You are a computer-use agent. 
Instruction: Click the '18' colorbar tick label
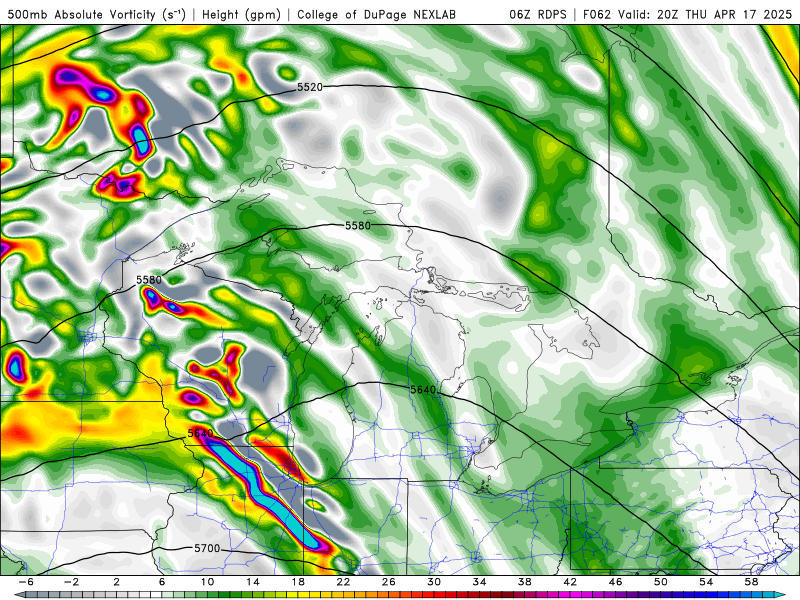pos(298,582)
